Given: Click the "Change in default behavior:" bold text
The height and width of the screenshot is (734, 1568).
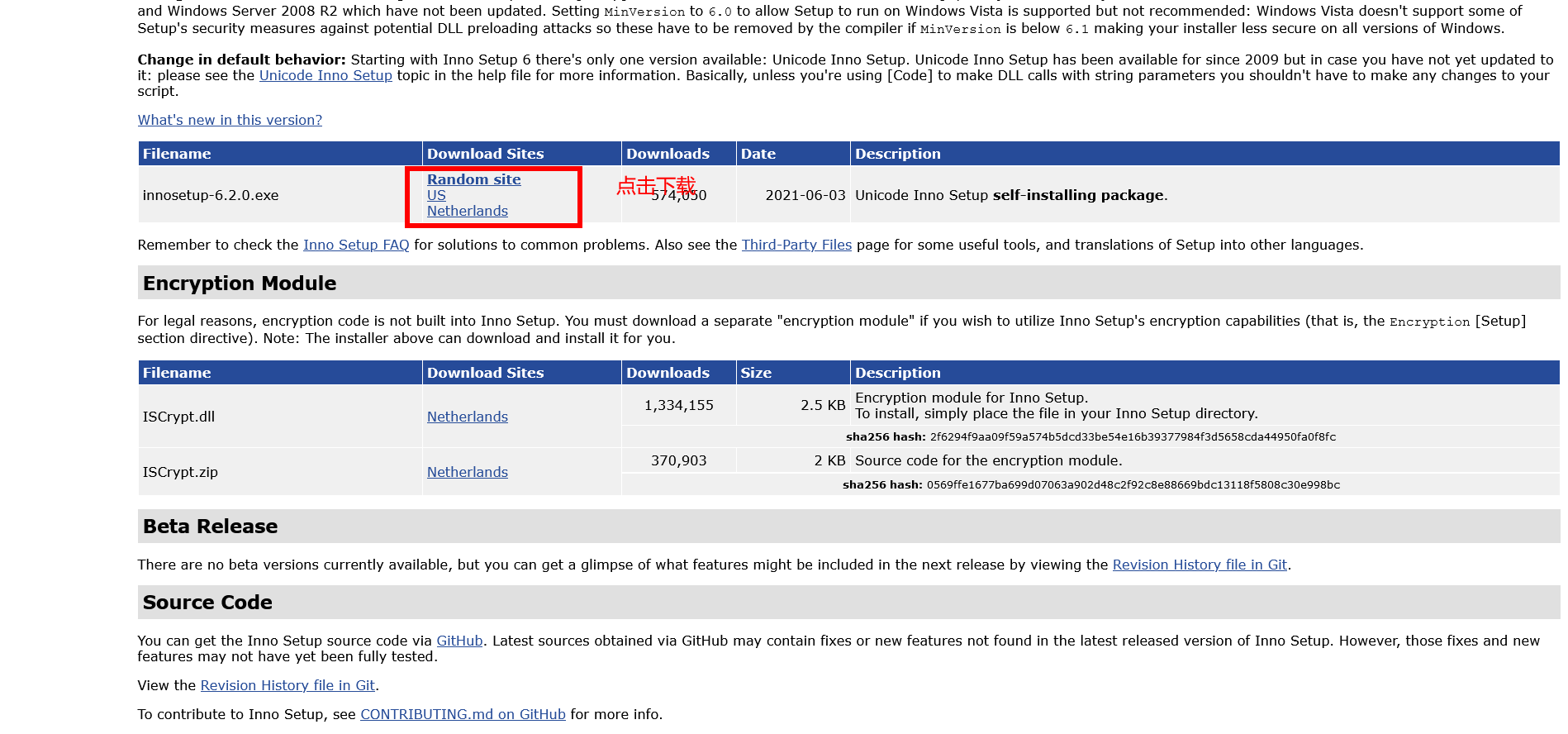Looking at the screenshot, I should click(x=242, y=60).
